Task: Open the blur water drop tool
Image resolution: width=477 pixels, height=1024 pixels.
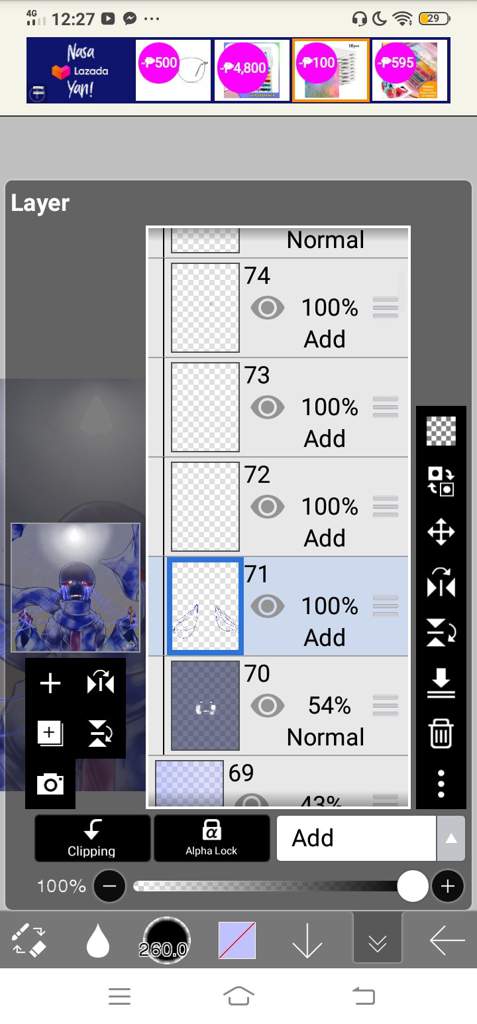Action: (98, 941)
